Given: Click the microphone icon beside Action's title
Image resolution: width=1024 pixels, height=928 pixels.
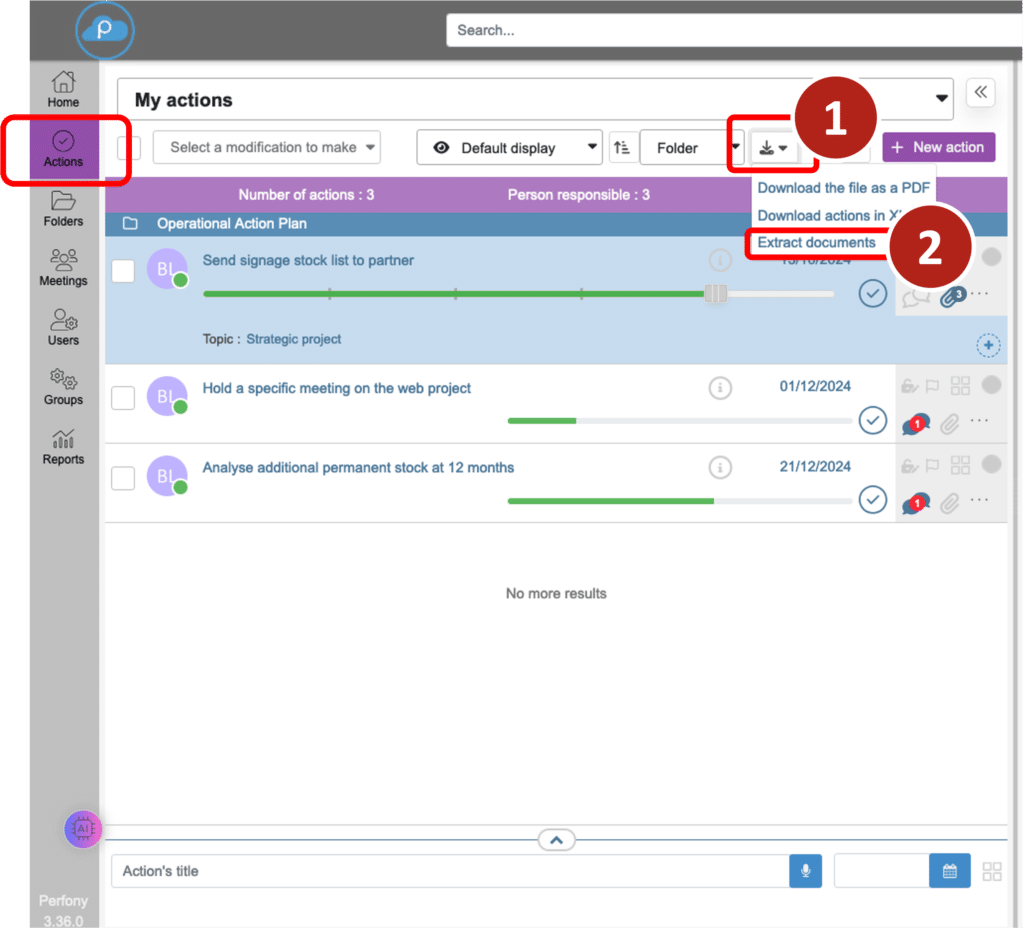Looking at the screenshot, I should (x=805, y=871).
